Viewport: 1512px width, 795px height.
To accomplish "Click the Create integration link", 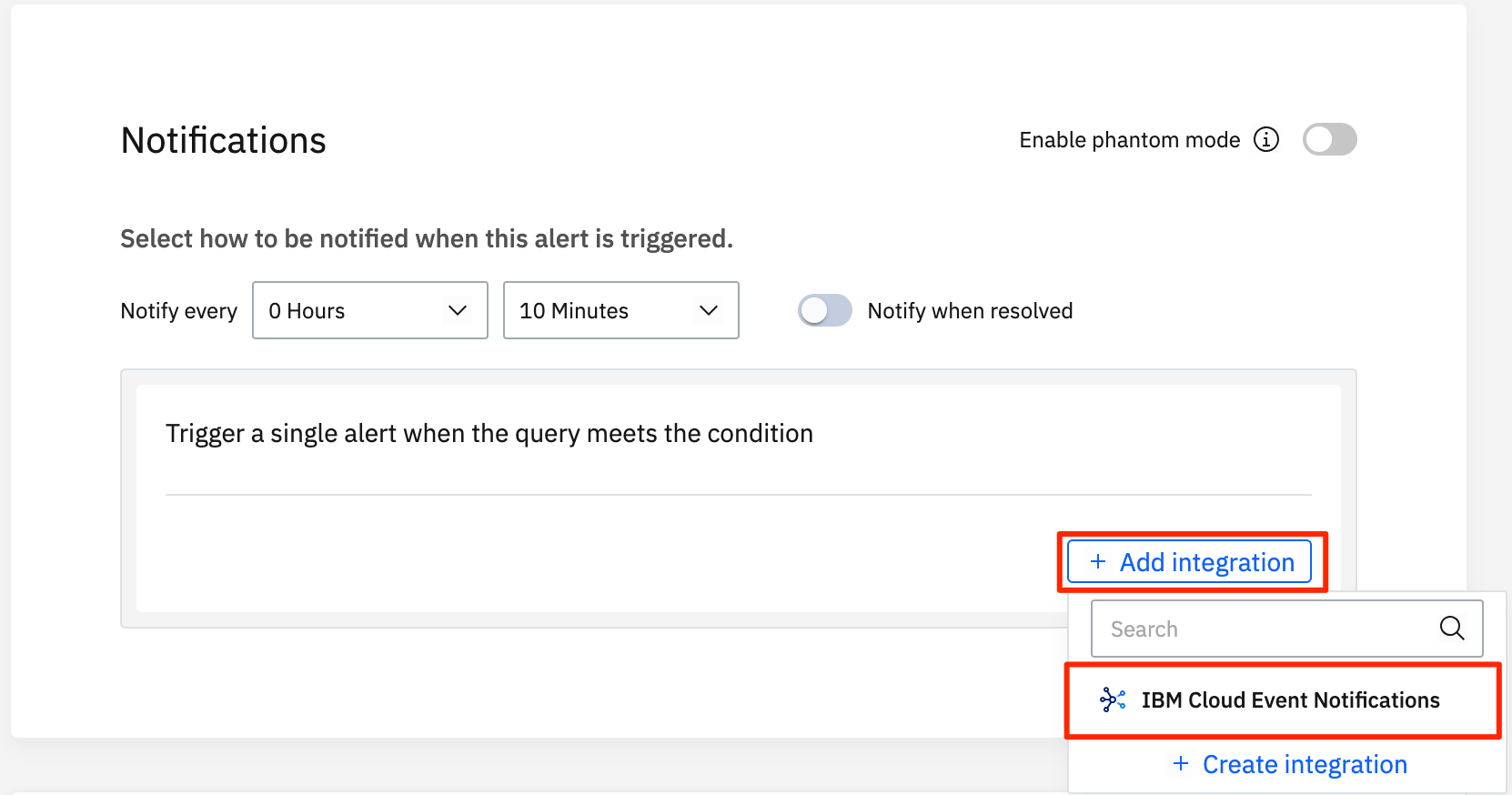I will 1304,764.
